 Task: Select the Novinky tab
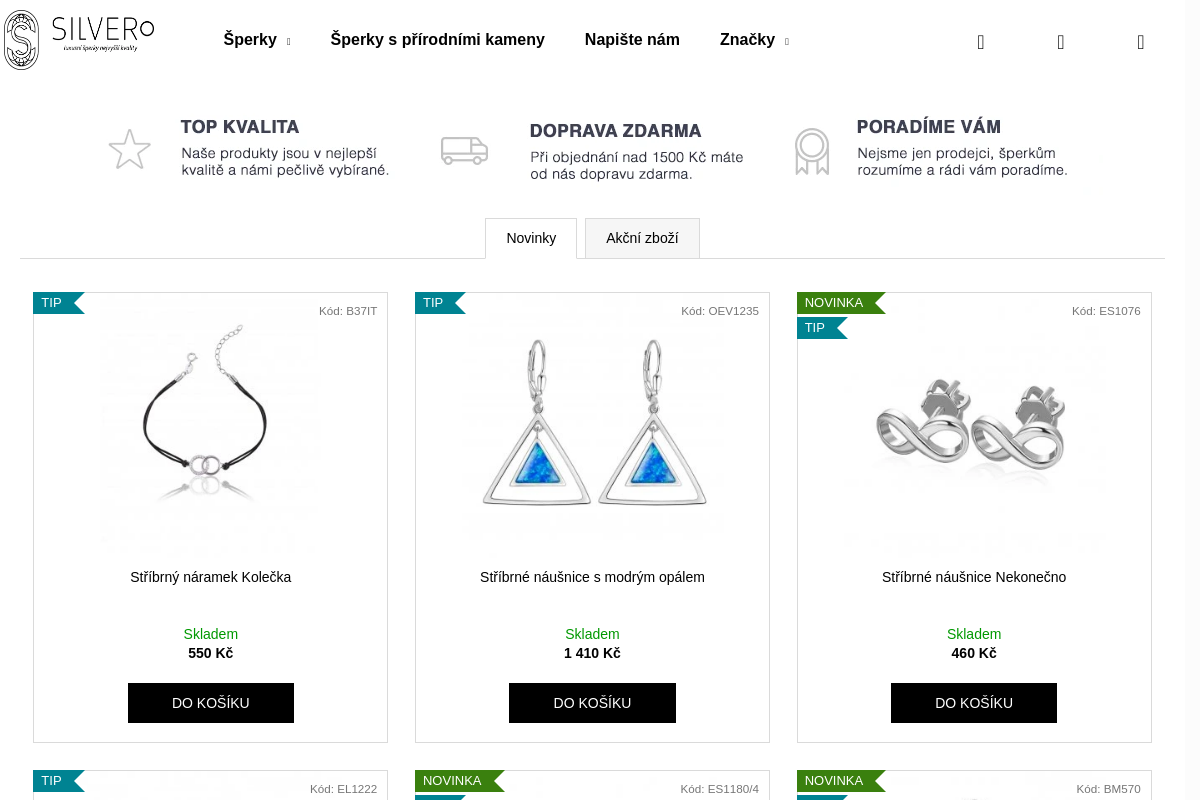pos(531,238)
